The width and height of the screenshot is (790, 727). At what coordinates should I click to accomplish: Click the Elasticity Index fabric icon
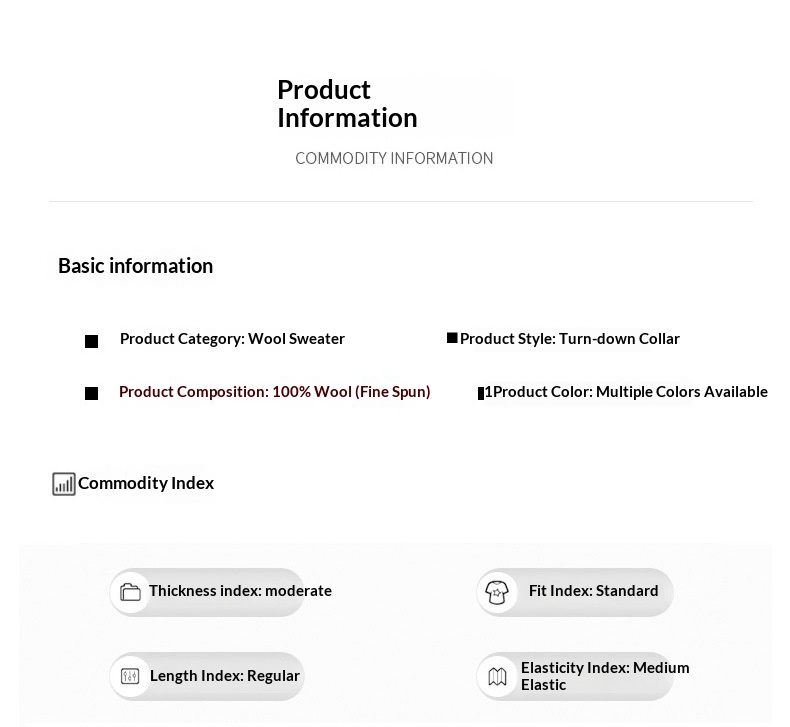pyautogui.click(x=497, y=677)
